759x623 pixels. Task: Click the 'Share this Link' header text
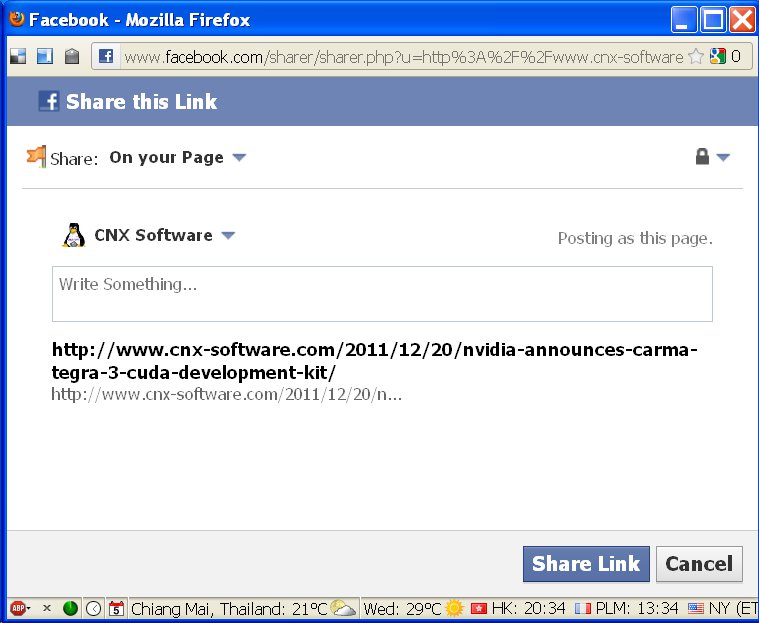click(141, 102)
